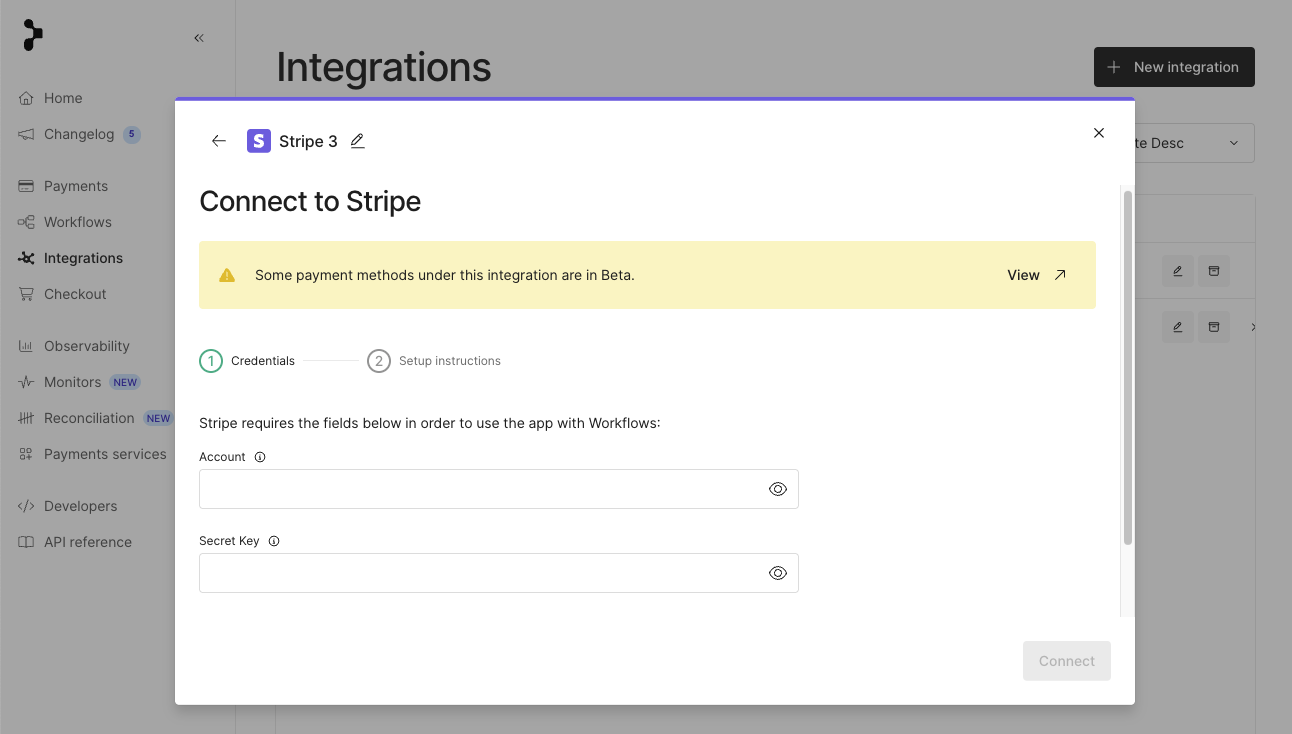
Task: Click the Payments card icon
Action: pos(26,186)
